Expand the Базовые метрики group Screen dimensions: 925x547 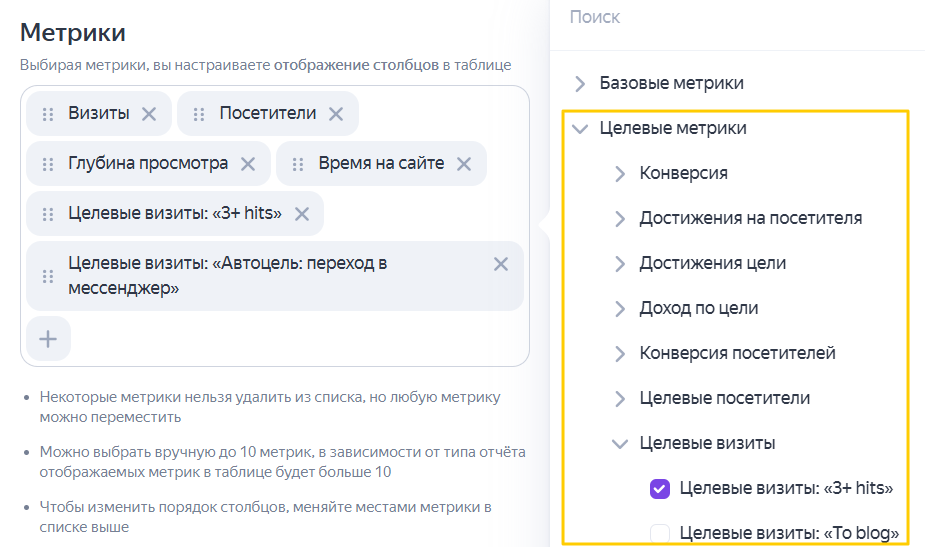(580, 84)
